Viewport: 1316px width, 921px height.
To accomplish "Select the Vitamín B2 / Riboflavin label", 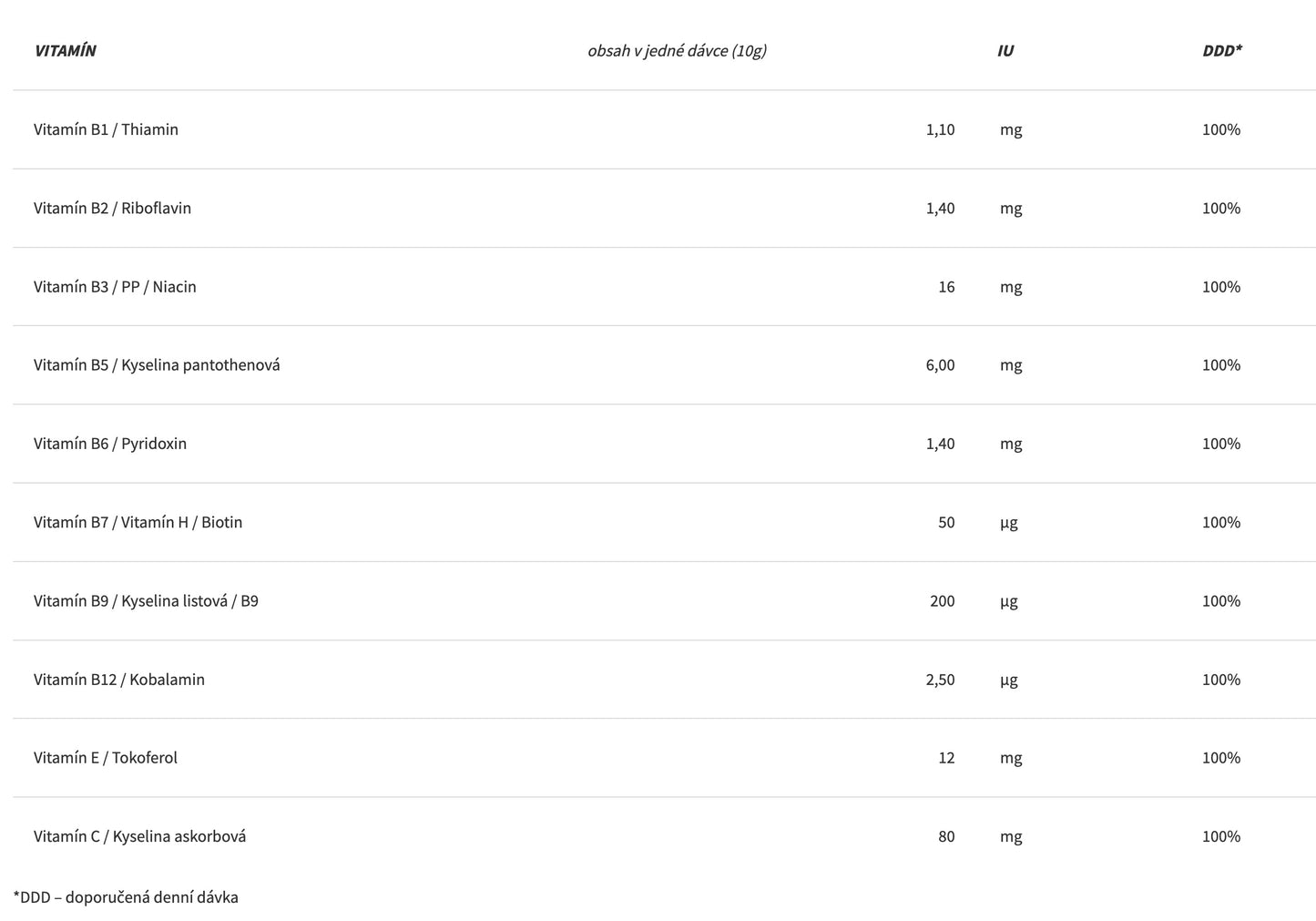I will [x=112, y=208].
